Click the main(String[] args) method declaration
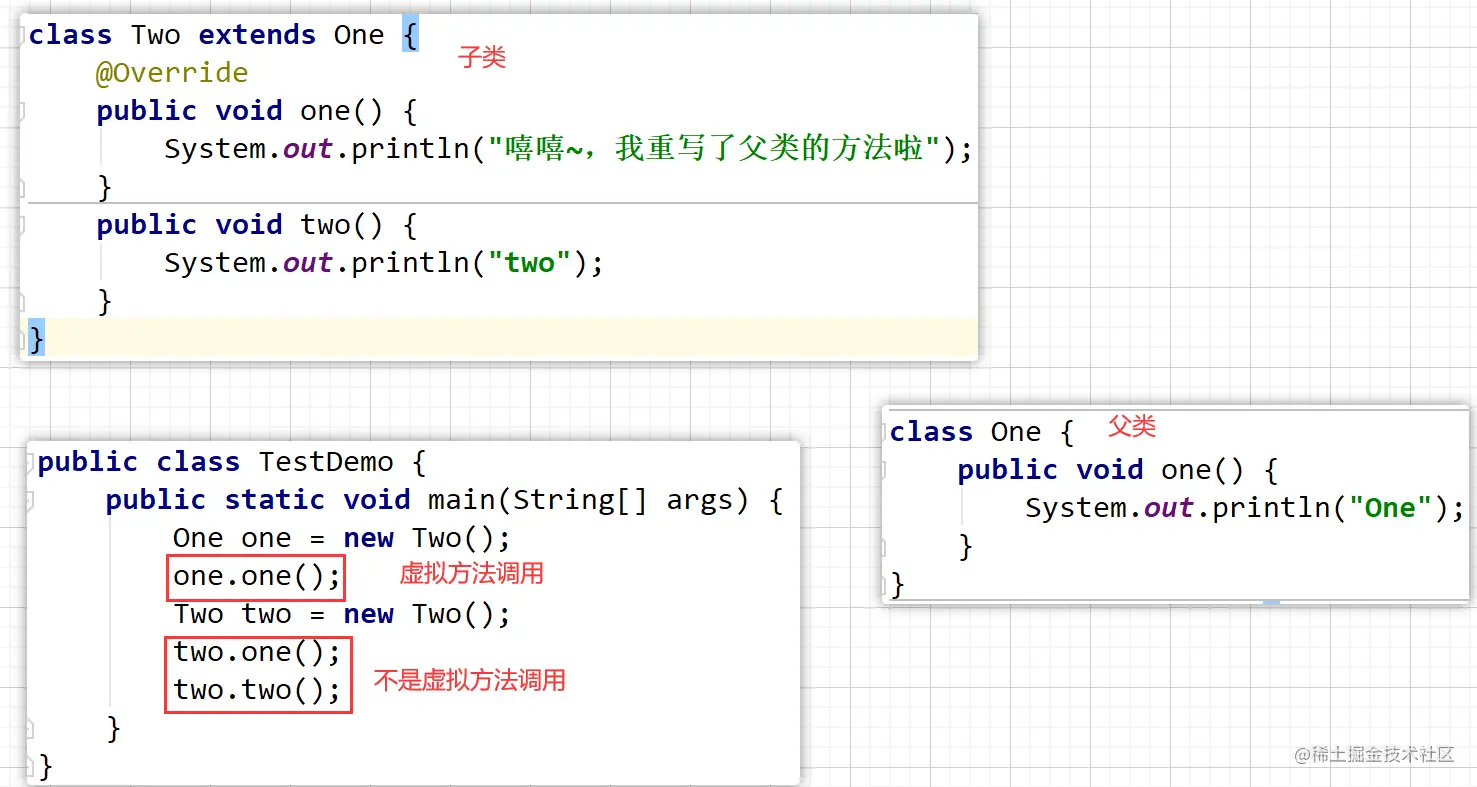The height and width of the screenshot is (787, 1477). [444, 500]
